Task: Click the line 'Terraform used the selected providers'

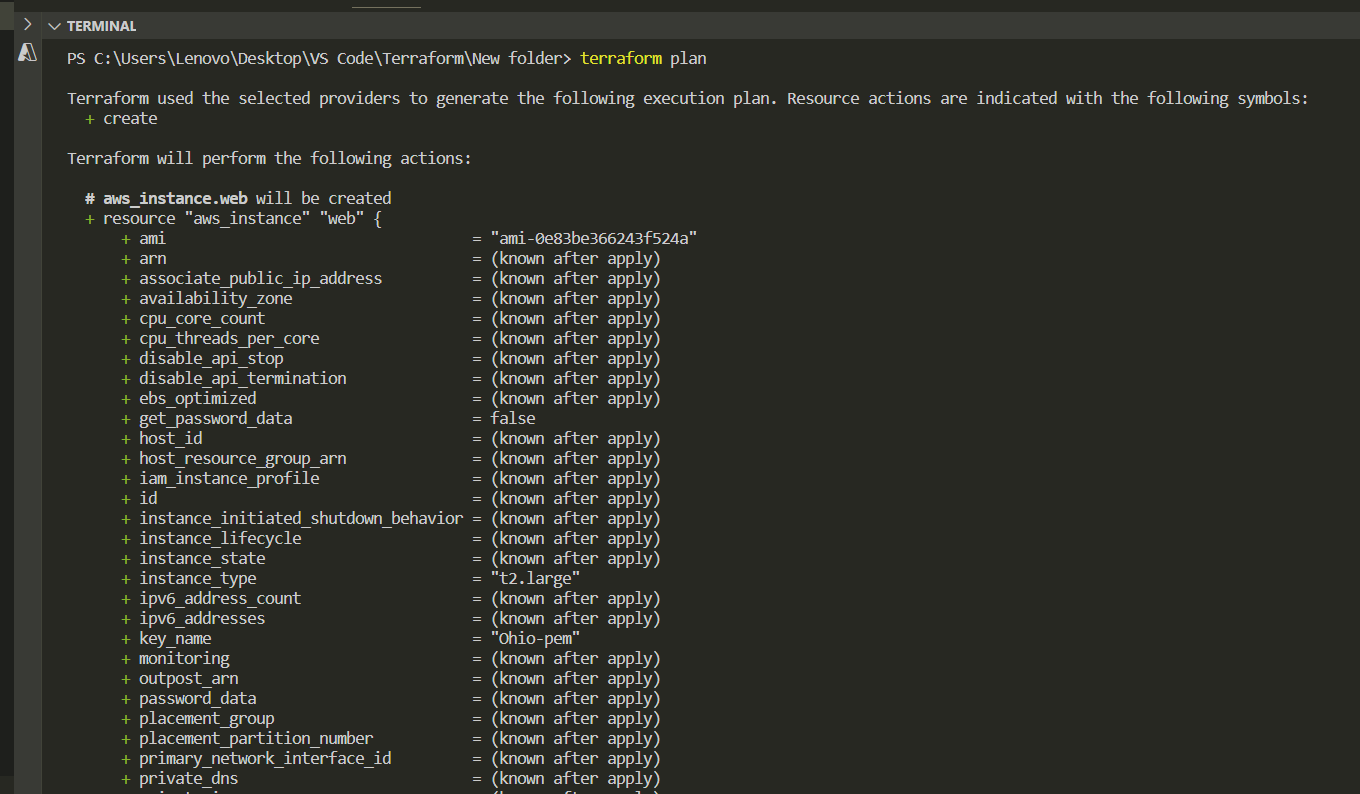Action: pyautogui.click(x=688, y=98)
